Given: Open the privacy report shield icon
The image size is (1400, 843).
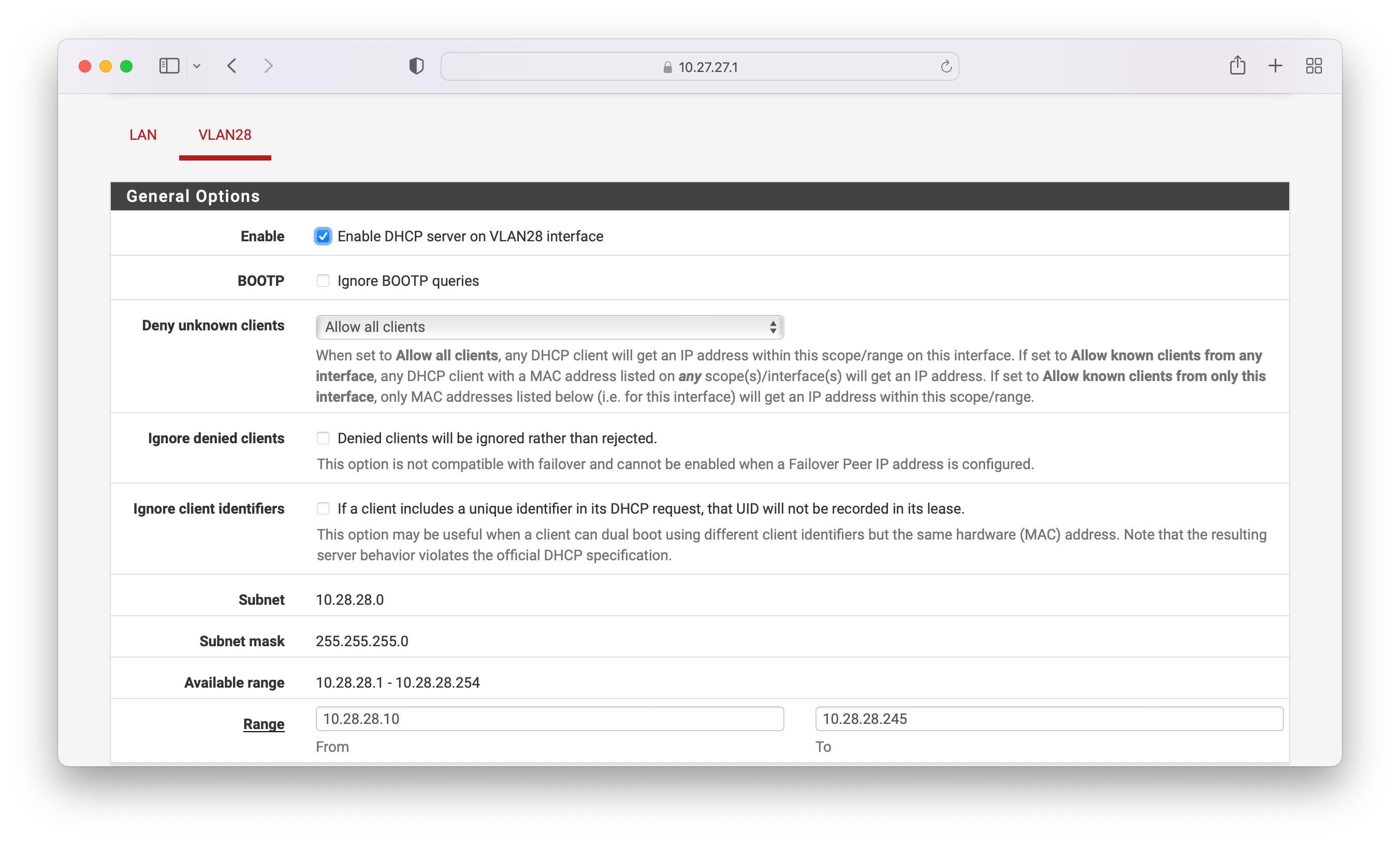Looking at the screenshot, I should click(416, 66).
